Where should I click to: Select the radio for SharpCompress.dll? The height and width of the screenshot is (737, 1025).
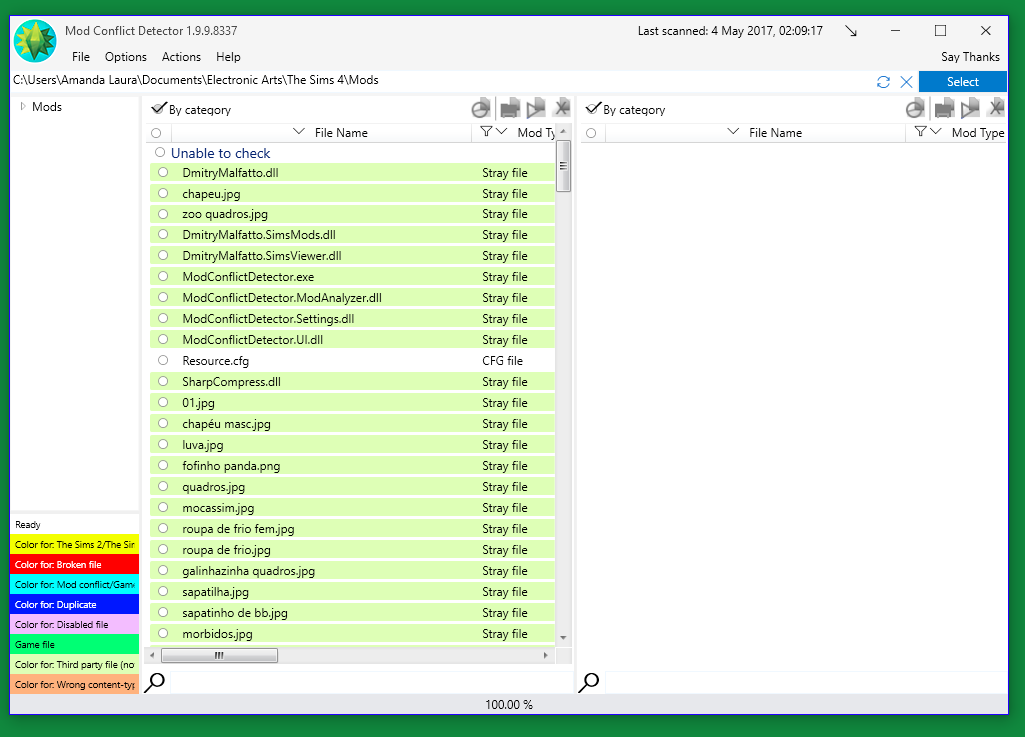pyautogui.click(x=163, y=381)
